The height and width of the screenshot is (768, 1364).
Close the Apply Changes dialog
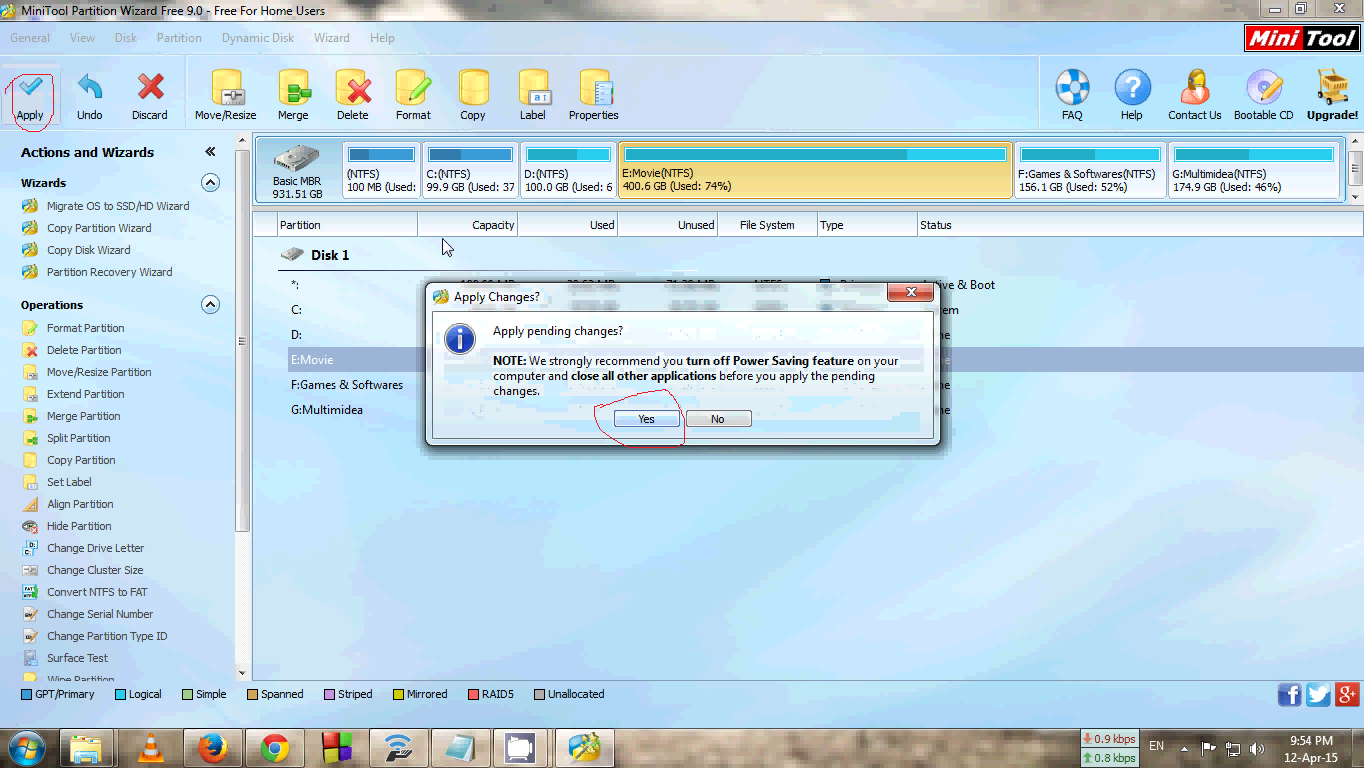(x=911, y=293)
